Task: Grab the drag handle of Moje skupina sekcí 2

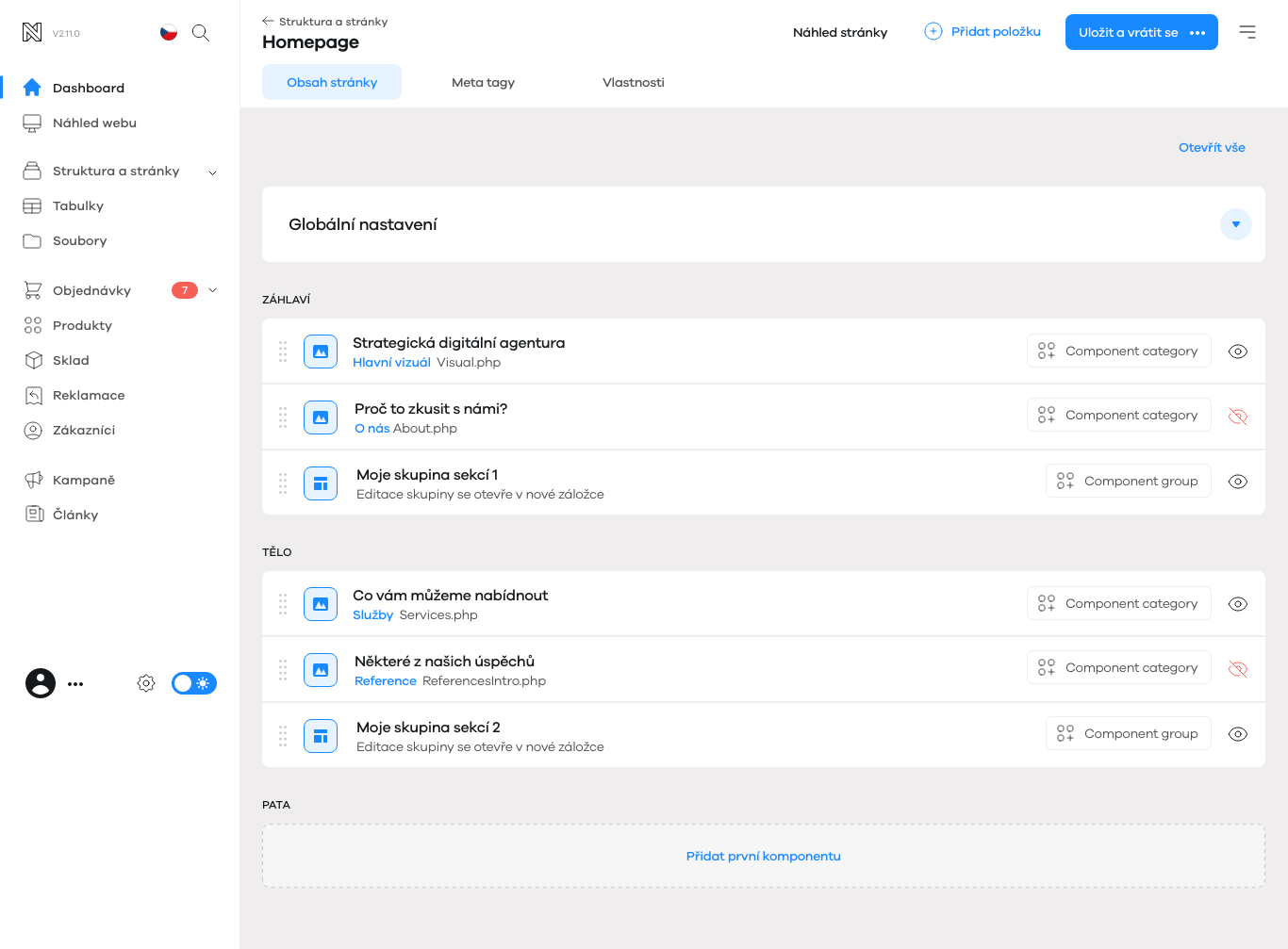Action: click(x=283, y=736)
